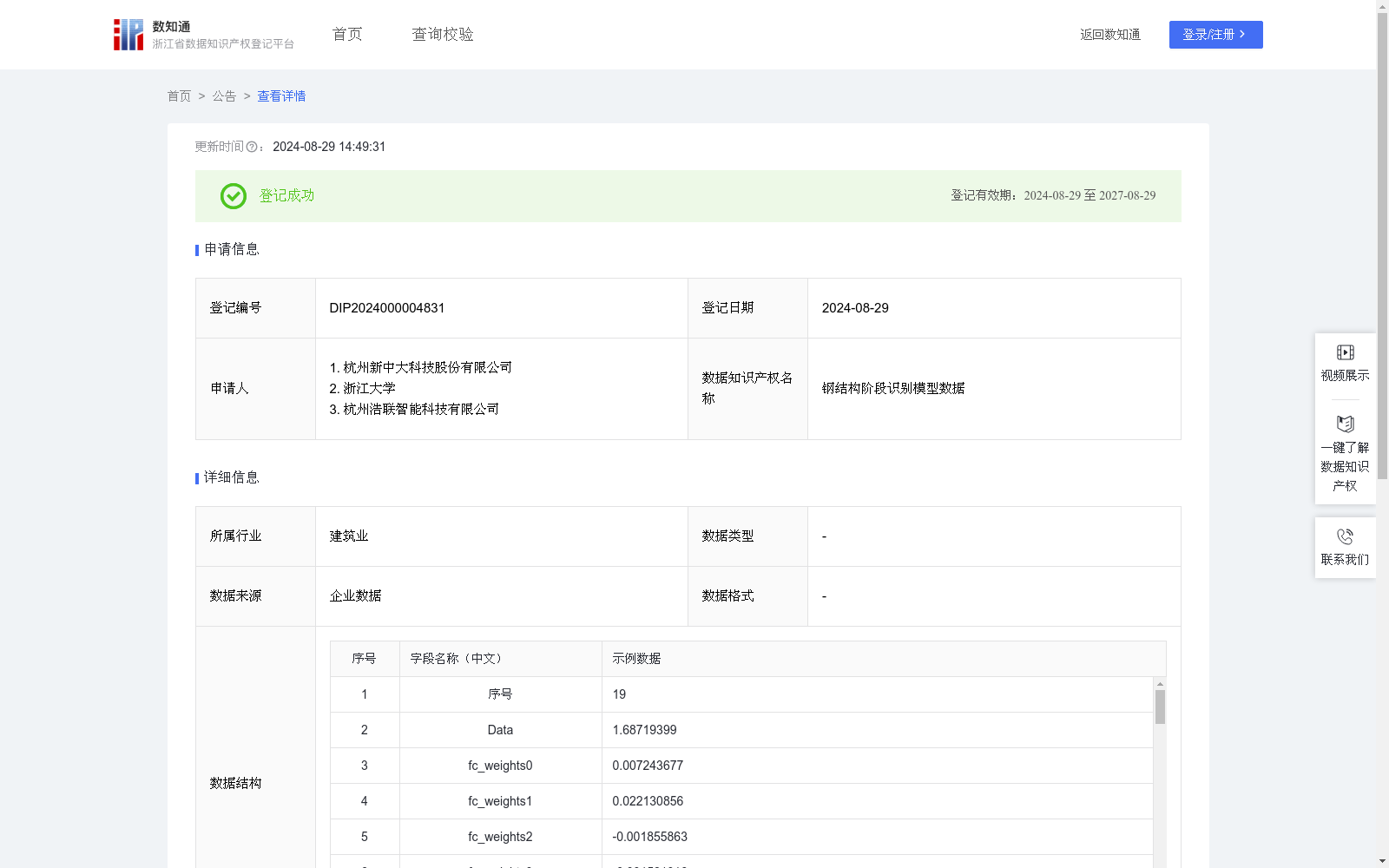Click the 登录/注册 button
Viewport: 1389px width, 868px height.
pyautogui.click(x=1215, y=35)
